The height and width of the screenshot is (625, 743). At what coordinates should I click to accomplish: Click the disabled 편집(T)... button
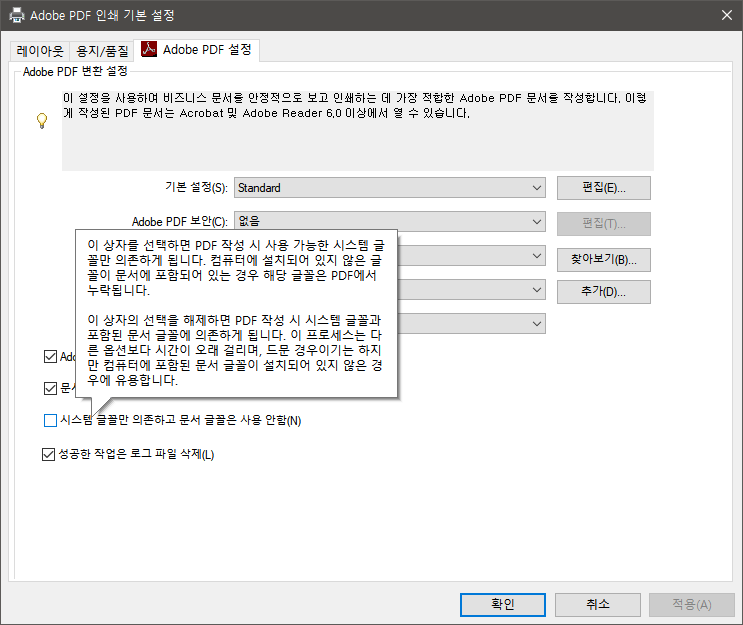(604, 224)
